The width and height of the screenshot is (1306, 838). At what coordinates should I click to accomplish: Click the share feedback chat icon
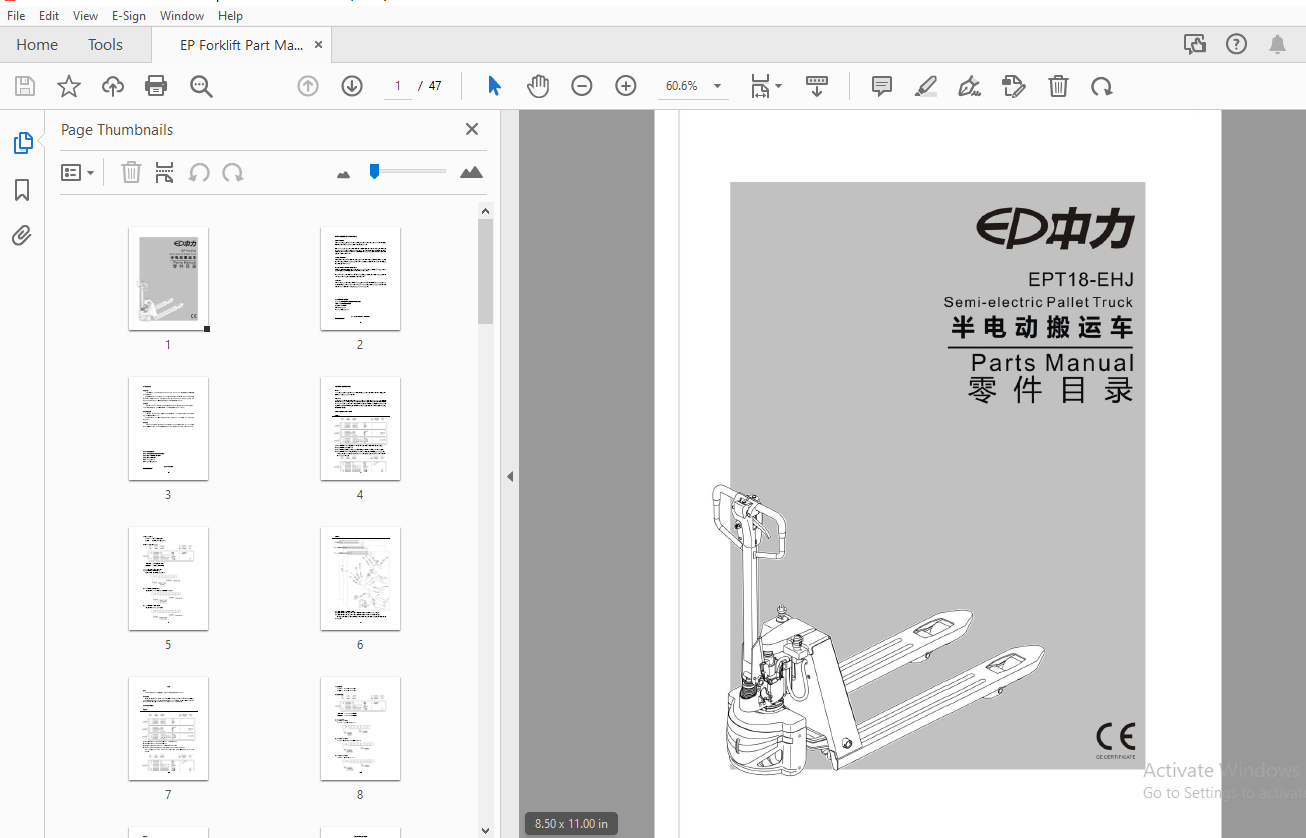[x=1194, y=44]
